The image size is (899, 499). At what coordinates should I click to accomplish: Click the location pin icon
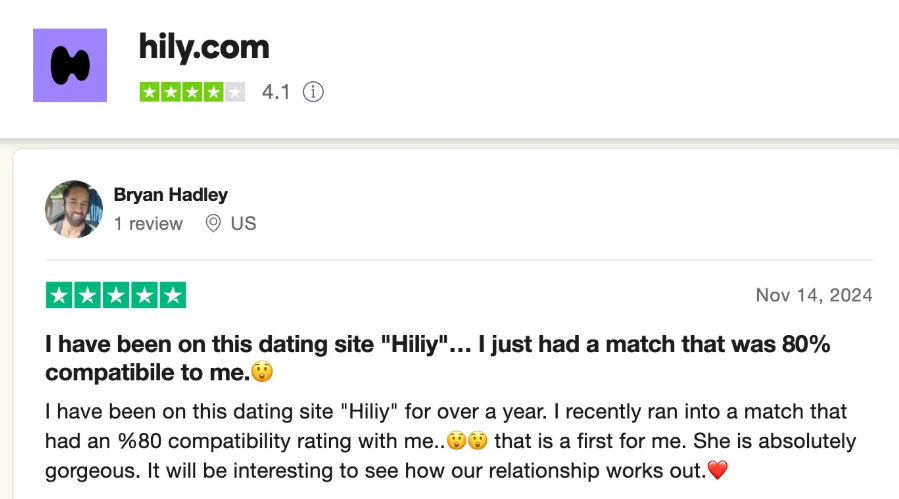[213, 223]
